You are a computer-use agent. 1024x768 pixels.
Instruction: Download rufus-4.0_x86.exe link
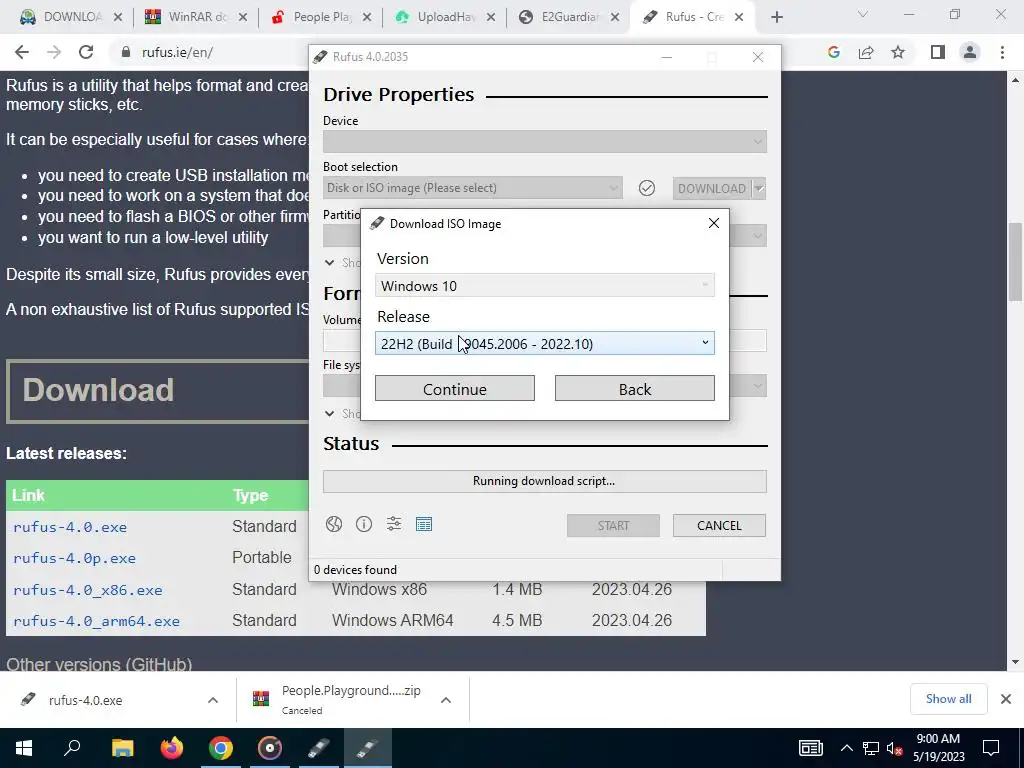point(88,590)
